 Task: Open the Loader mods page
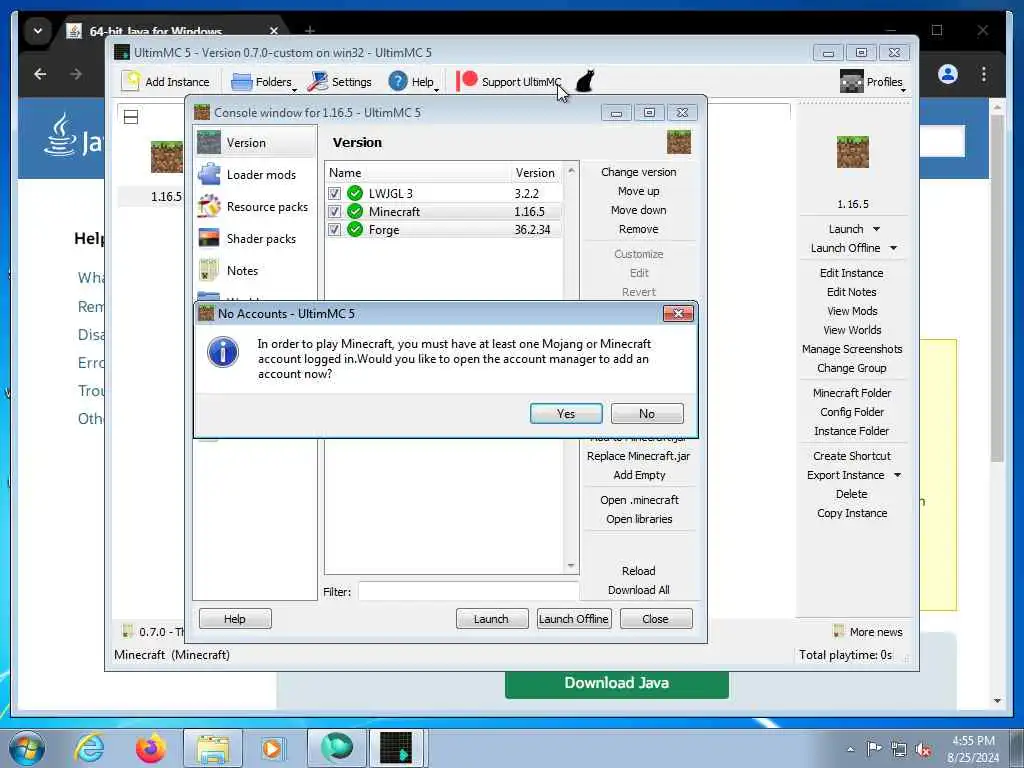point(255,174)
